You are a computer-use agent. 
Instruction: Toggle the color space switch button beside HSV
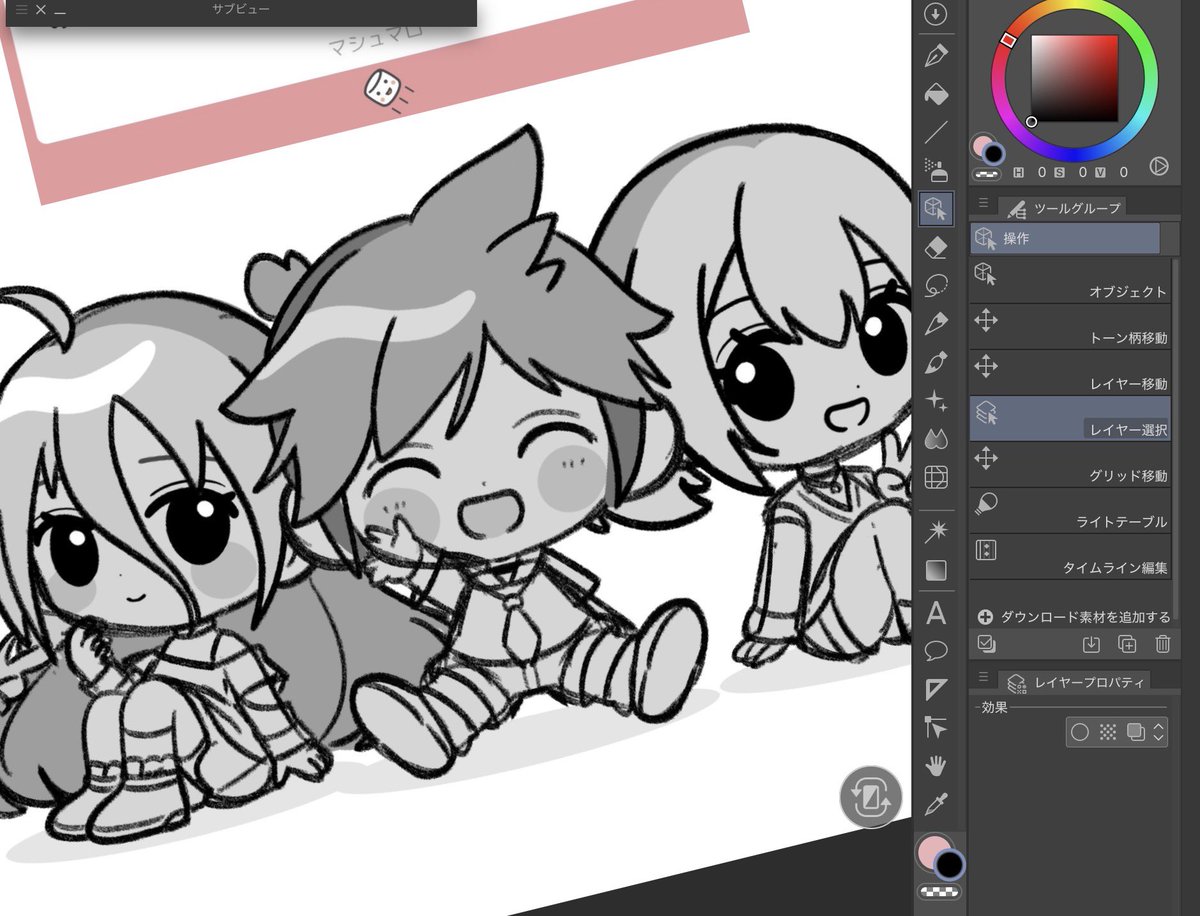pos(1159,167)
